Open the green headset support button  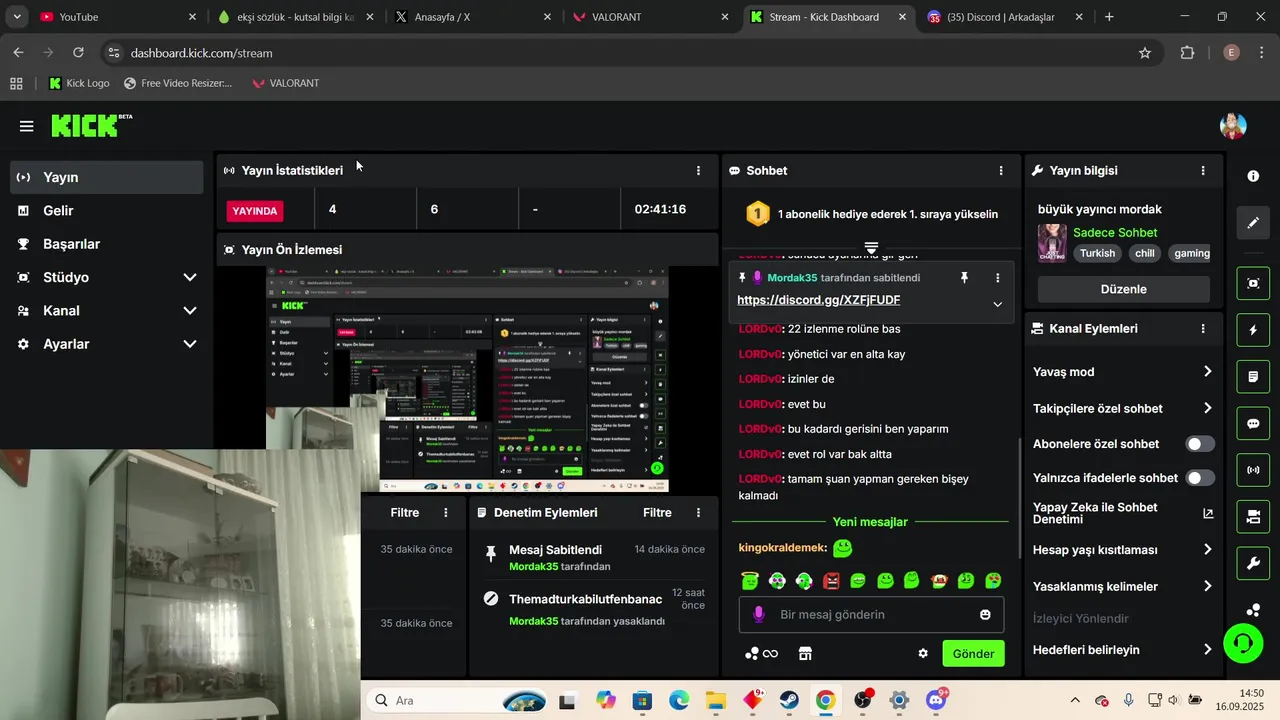pyautogui.click(x=1243, y=643)
